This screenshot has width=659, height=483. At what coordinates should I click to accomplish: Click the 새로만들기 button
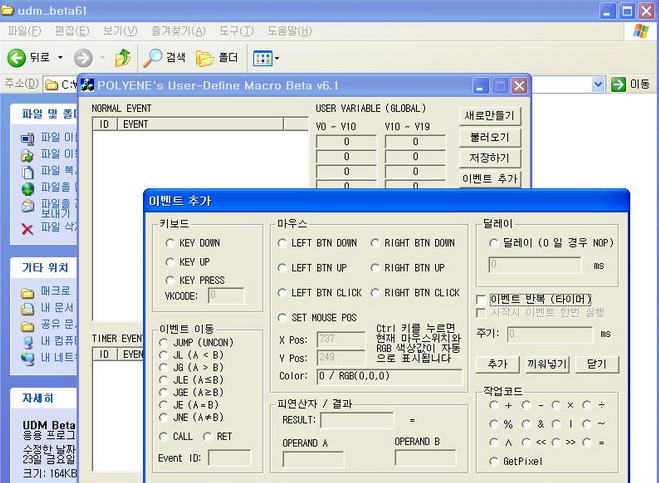(490, 116)
